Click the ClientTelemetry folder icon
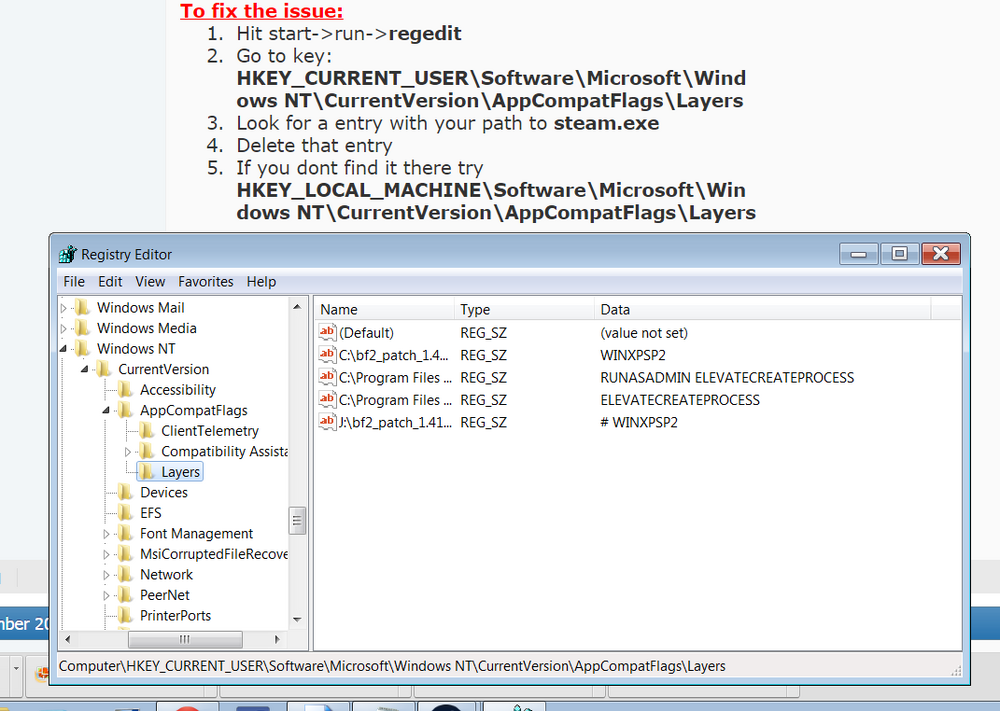 [147, 430]
